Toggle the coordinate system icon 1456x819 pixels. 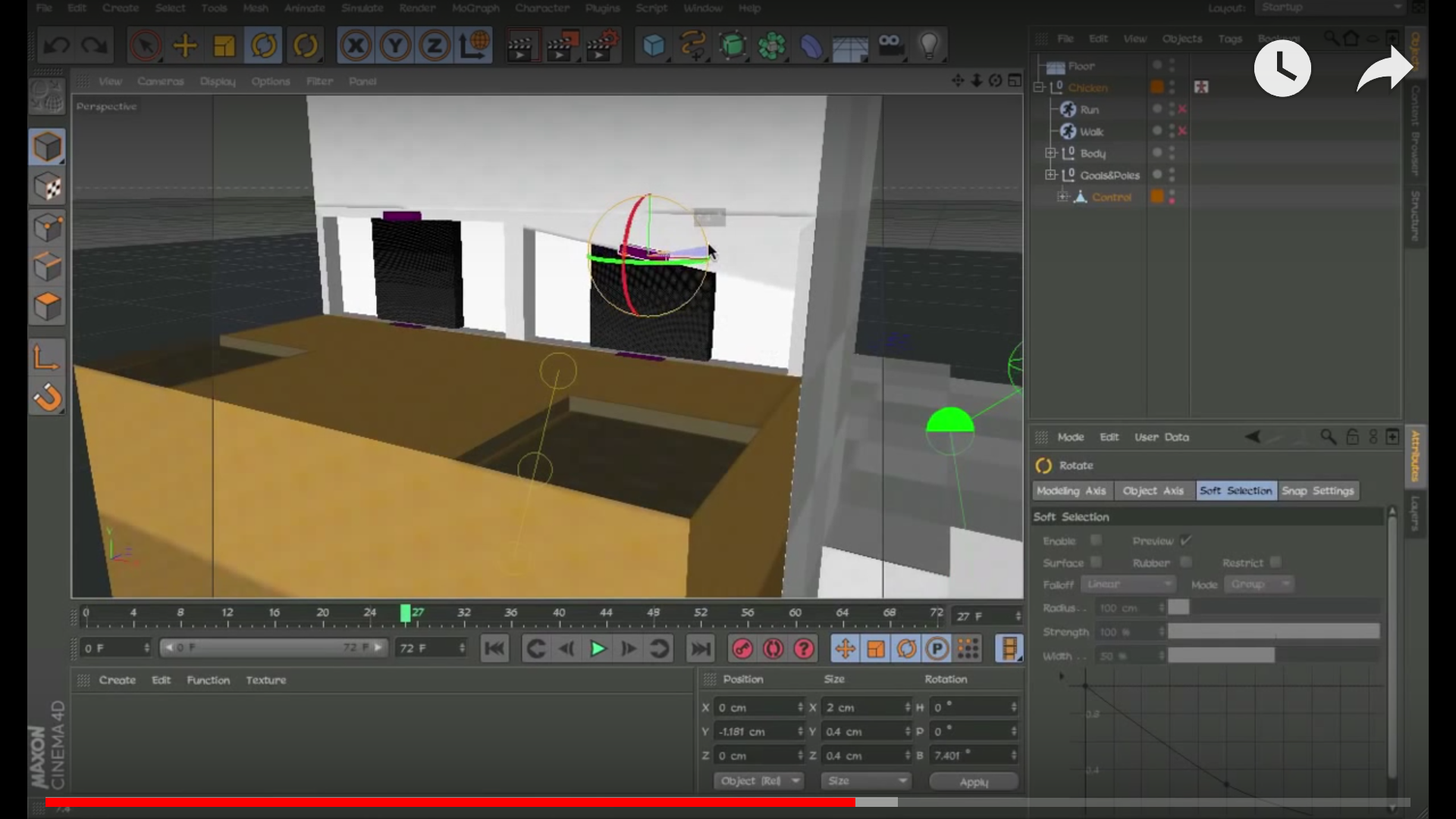coord(474,46)
